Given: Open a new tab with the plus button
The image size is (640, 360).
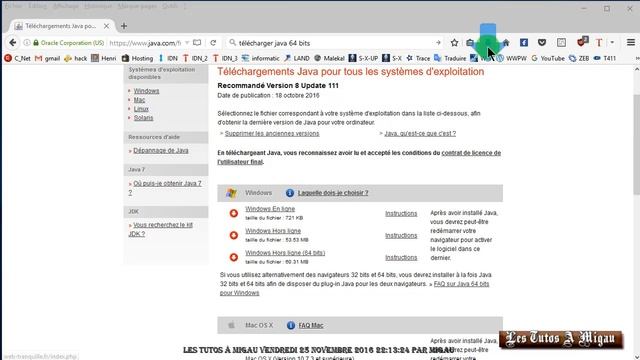Looking at the screenshot, I should click(x=124, y=26).
